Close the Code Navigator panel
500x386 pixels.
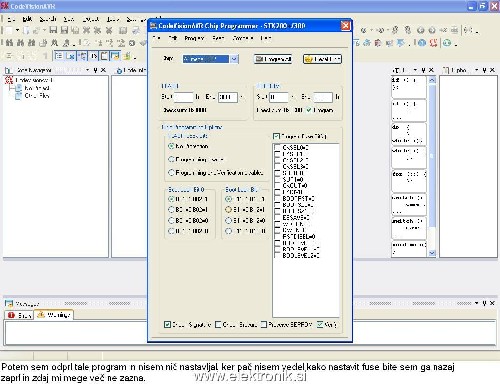coord(103,70)
